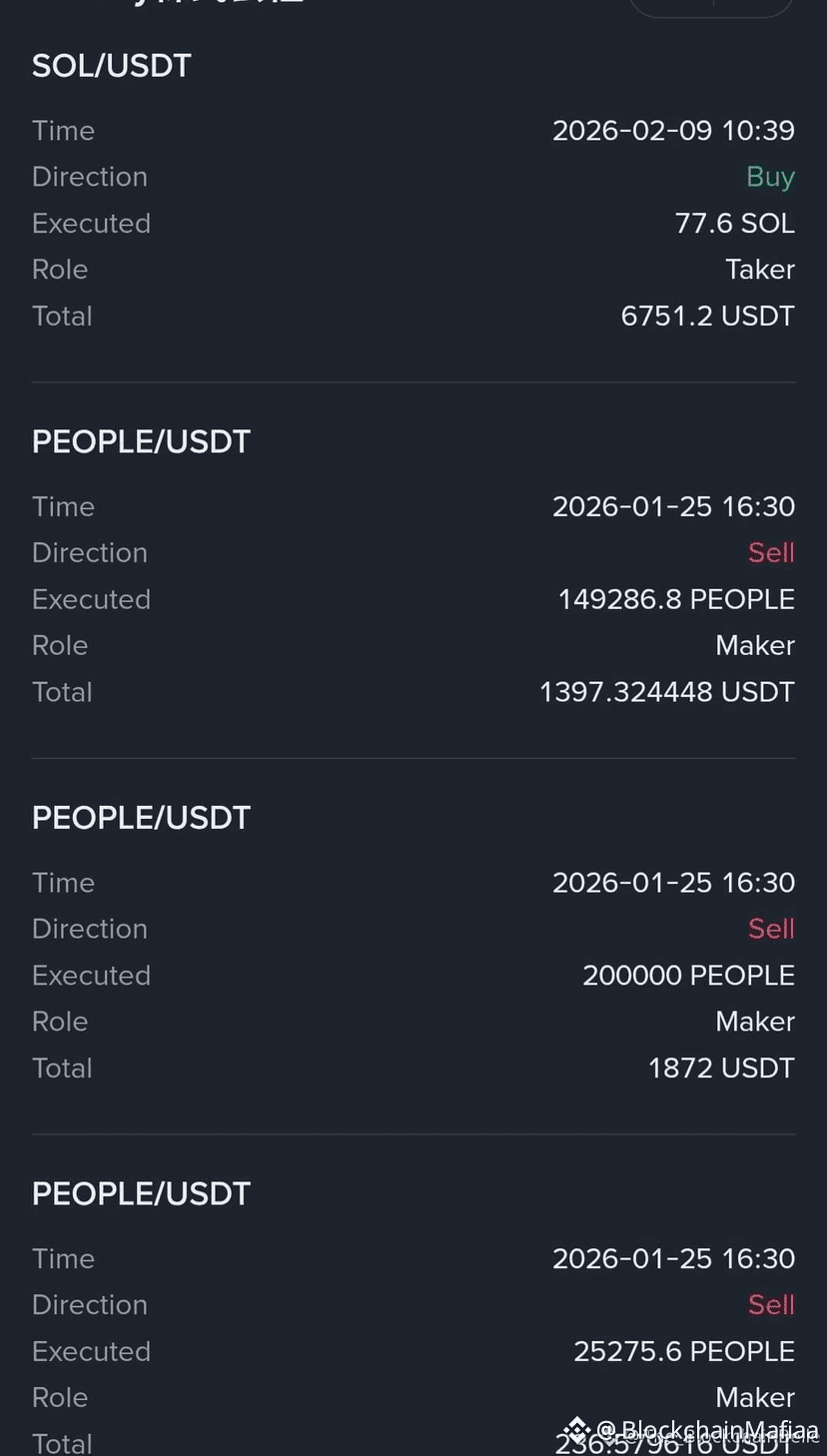
Task: Tap the pill-shaped button at top right
Action: [x=711, y=6]
